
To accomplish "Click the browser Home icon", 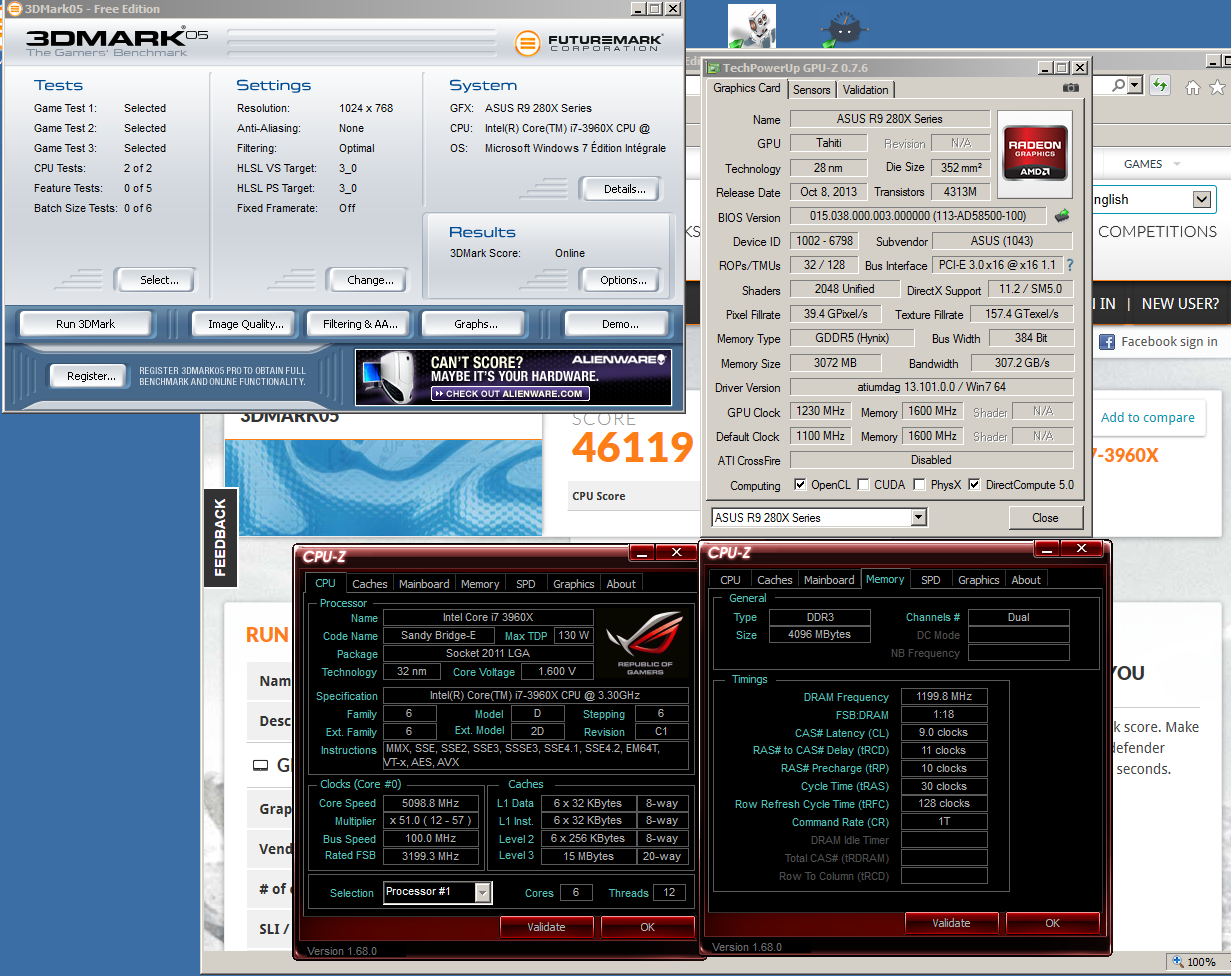I will coord(1193,87).
